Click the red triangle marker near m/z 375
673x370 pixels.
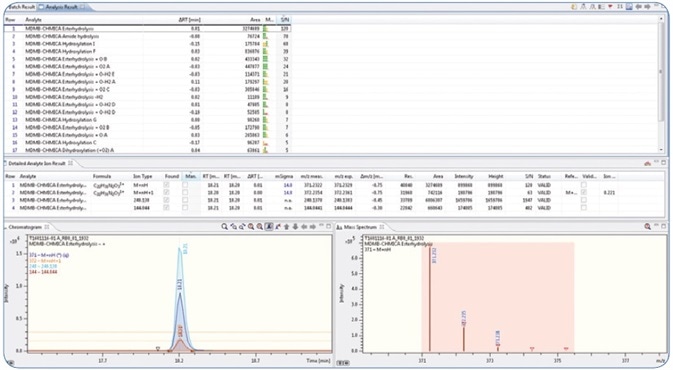[x=566, y=349]
